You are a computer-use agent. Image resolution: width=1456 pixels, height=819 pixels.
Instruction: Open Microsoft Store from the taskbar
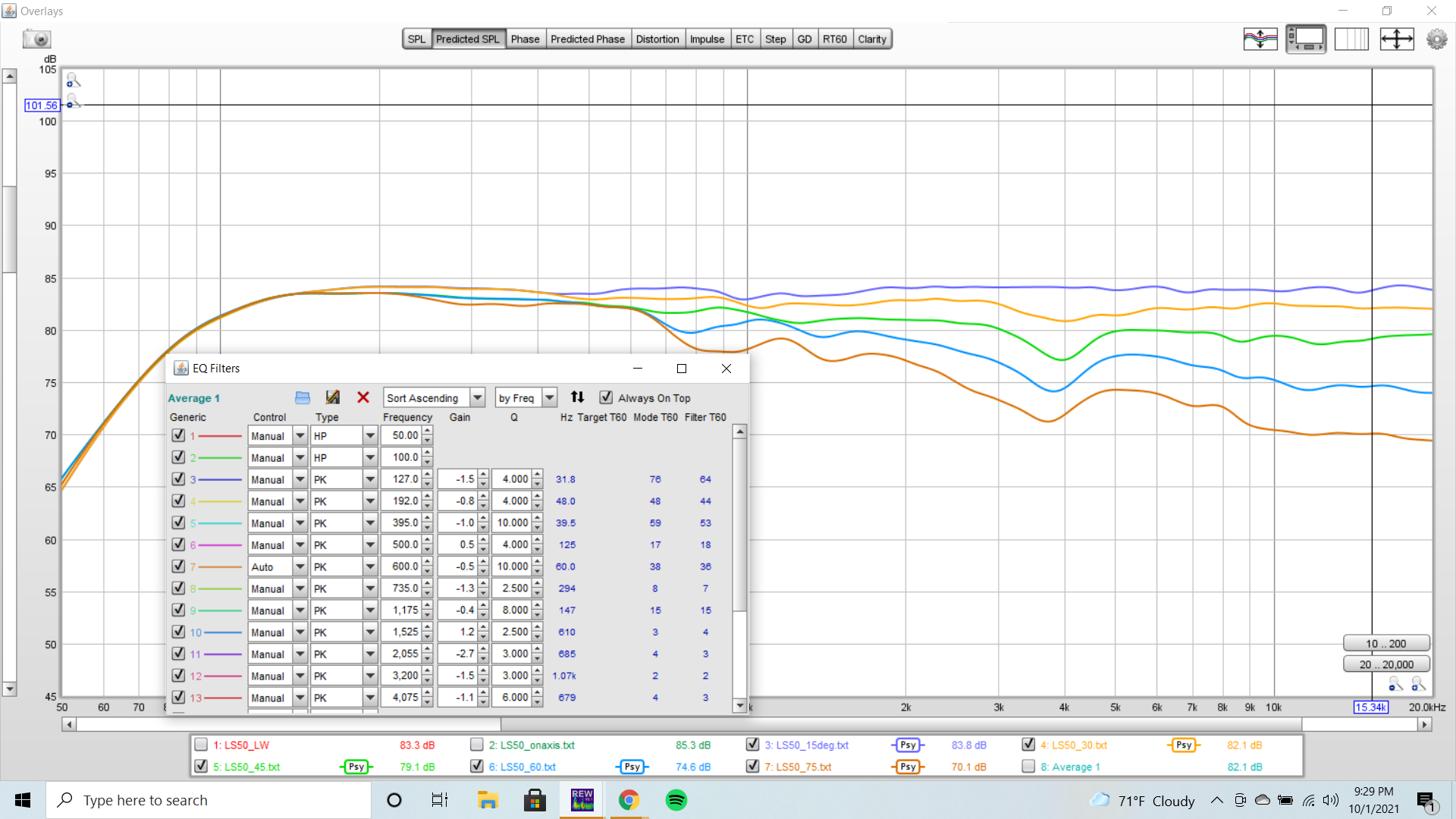point(535,800)
